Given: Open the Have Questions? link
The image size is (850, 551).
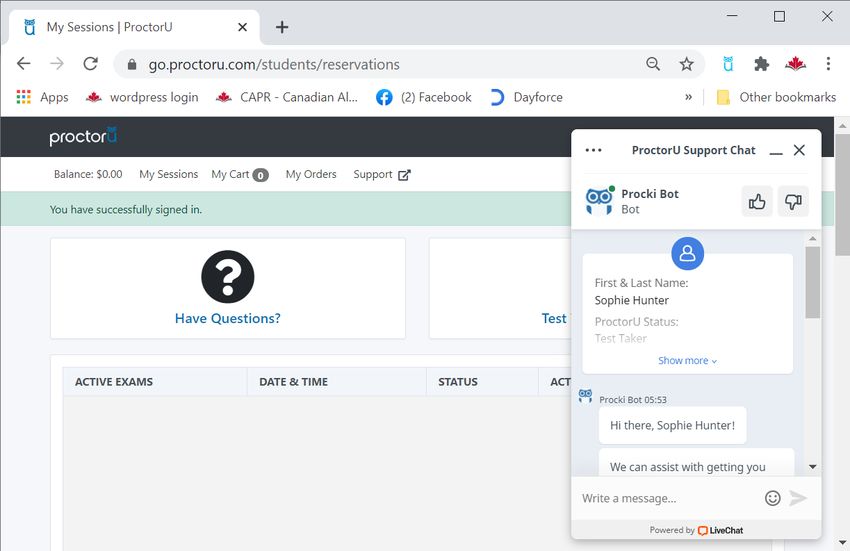Looking at the screenshot, I should [x=228, y=318].
